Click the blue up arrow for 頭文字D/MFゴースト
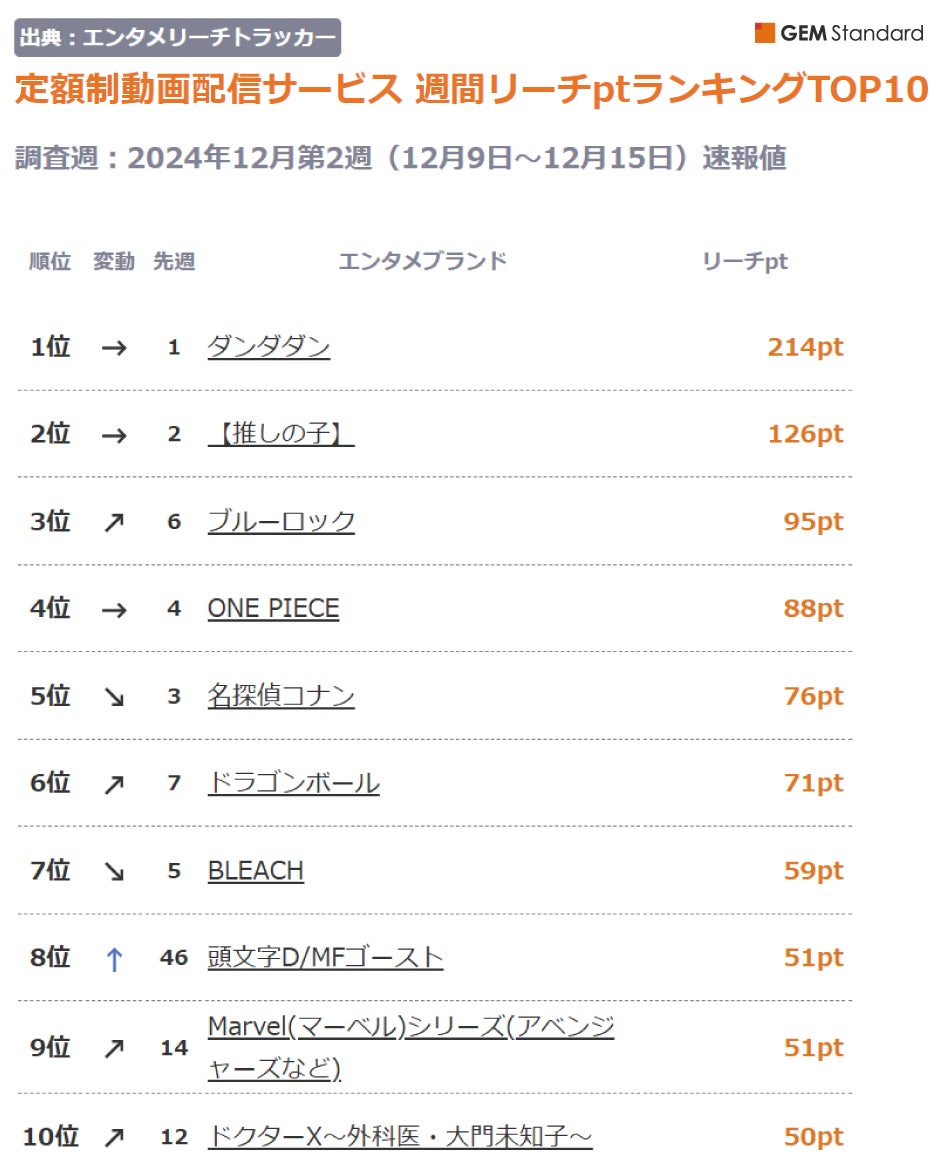The height and width of the screenshot is (1170, 940). (x=114, y=958)
